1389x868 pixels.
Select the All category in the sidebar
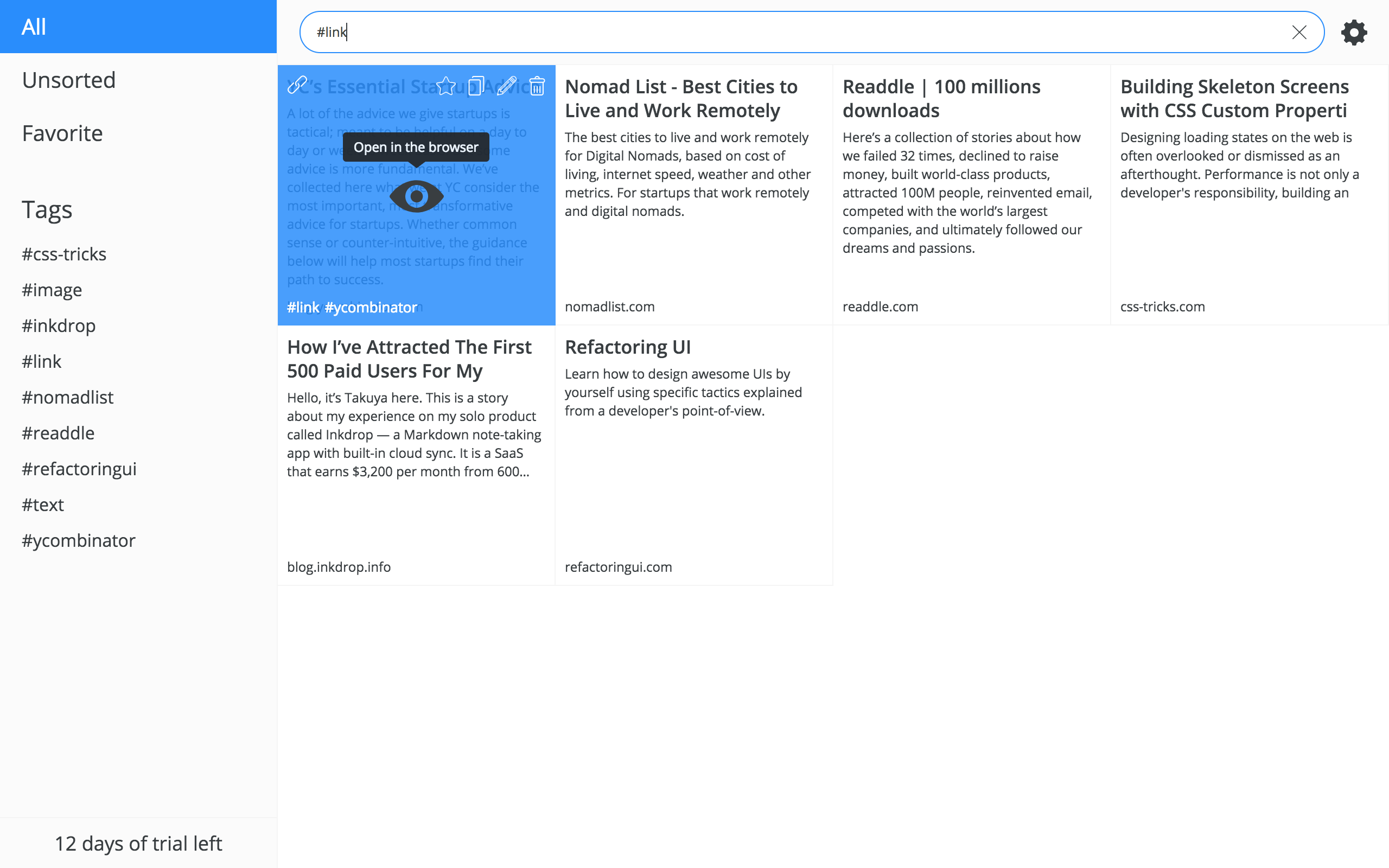click(138, 27)
